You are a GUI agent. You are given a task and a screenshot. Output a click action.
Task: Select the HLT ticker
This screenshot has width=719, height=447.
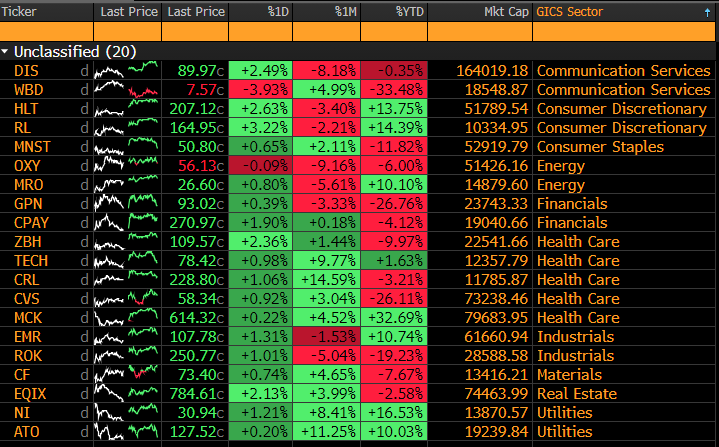coord(26,109)
